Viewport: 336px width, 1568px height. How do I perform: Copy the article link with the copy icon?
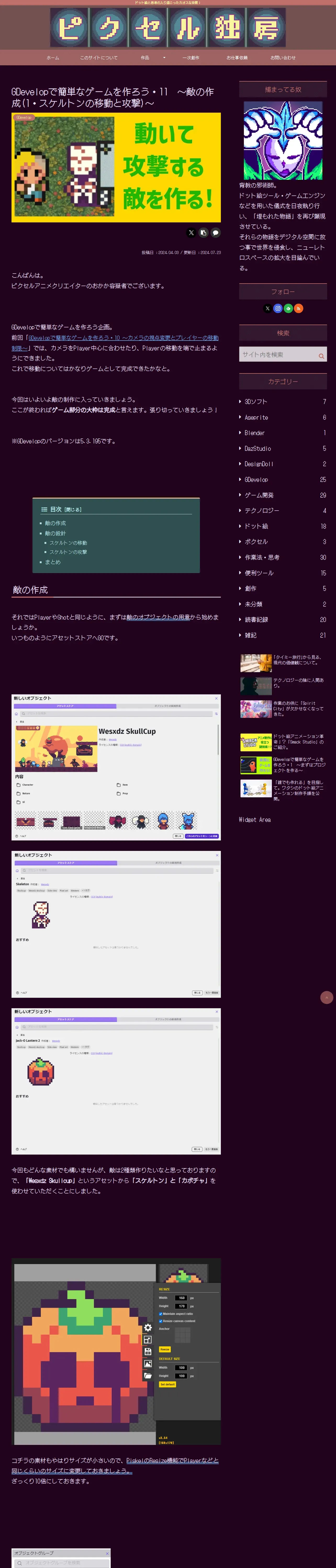[203, 233]
